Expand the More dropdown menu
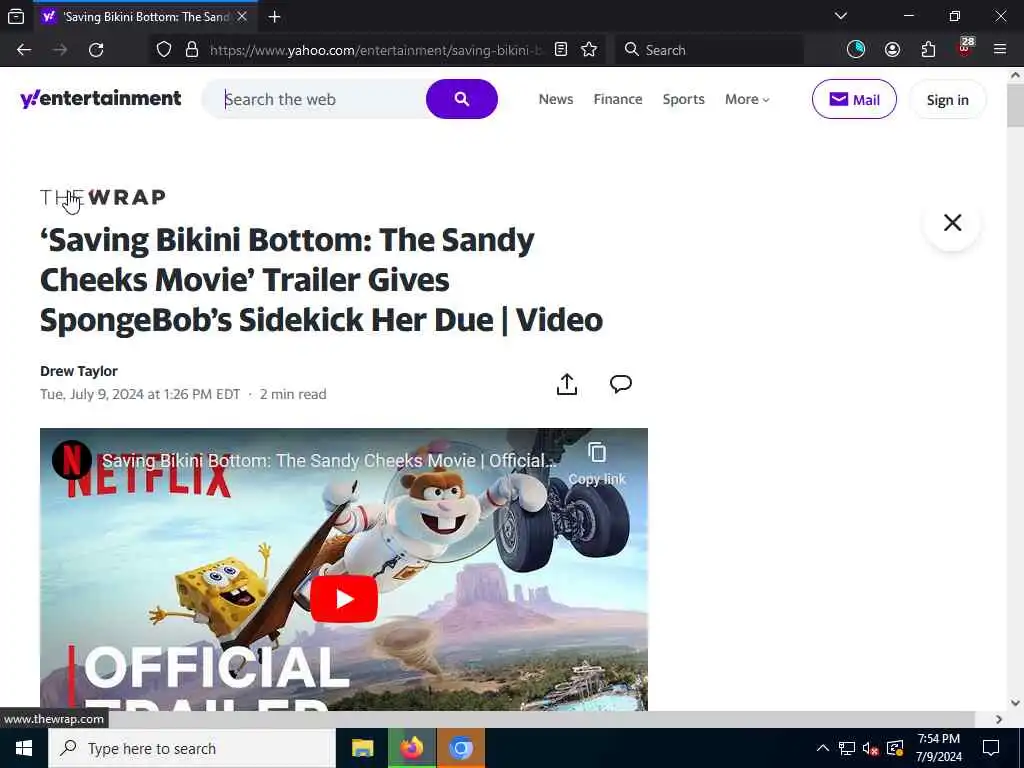1024x768 pixels. click(747, 99)
